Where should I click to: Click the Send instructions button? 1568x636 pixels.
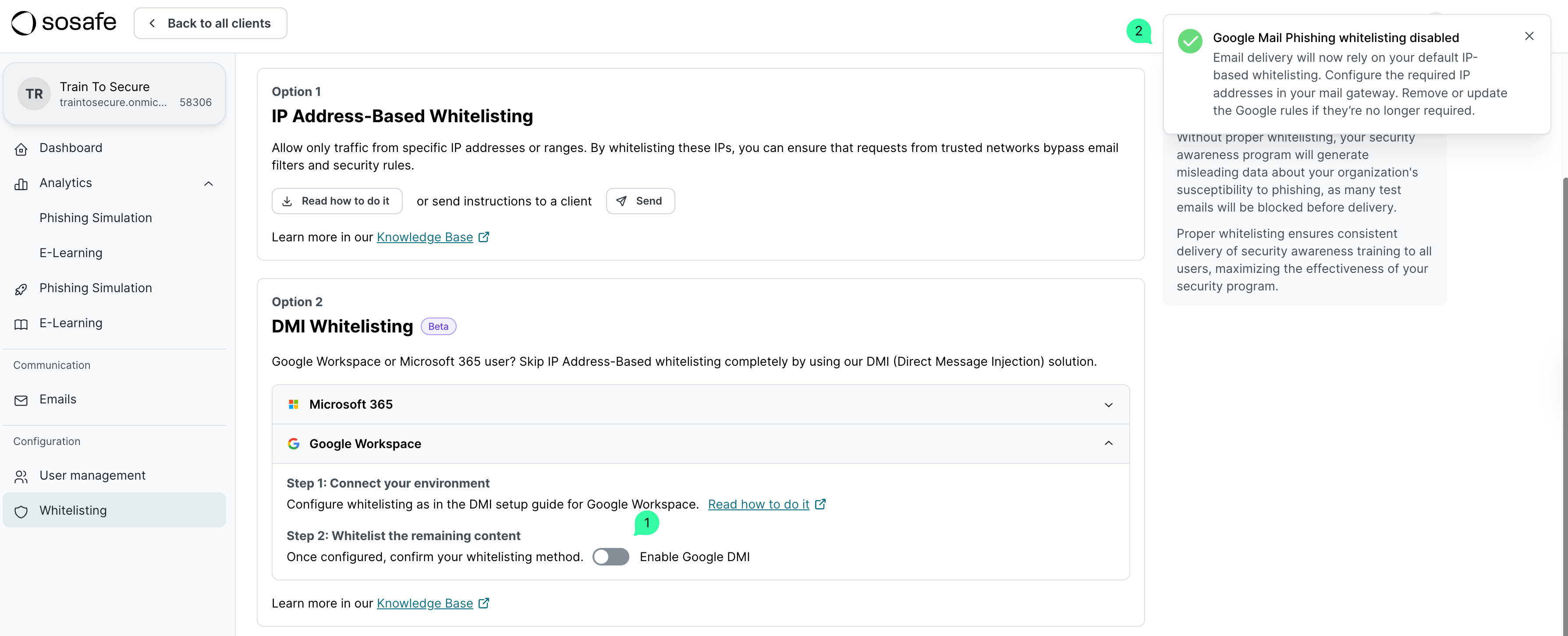(x=640, y=201)
